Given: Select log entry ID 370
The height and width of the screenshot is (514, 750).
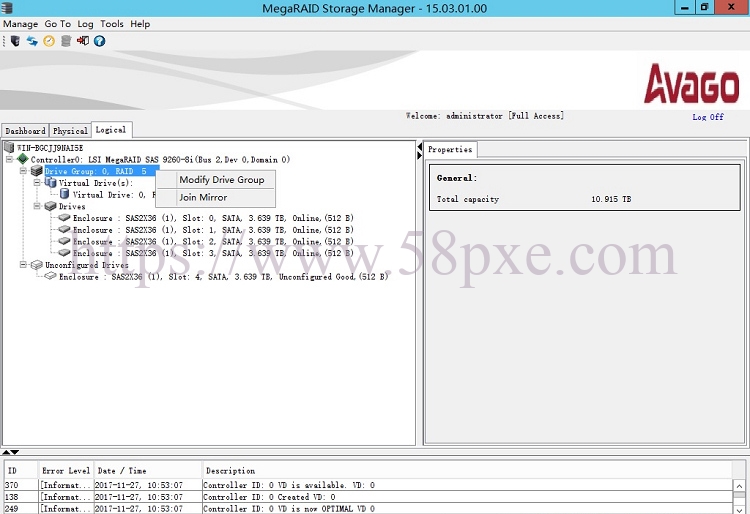Looking at the screenshot, I should (x=368, y=485).
